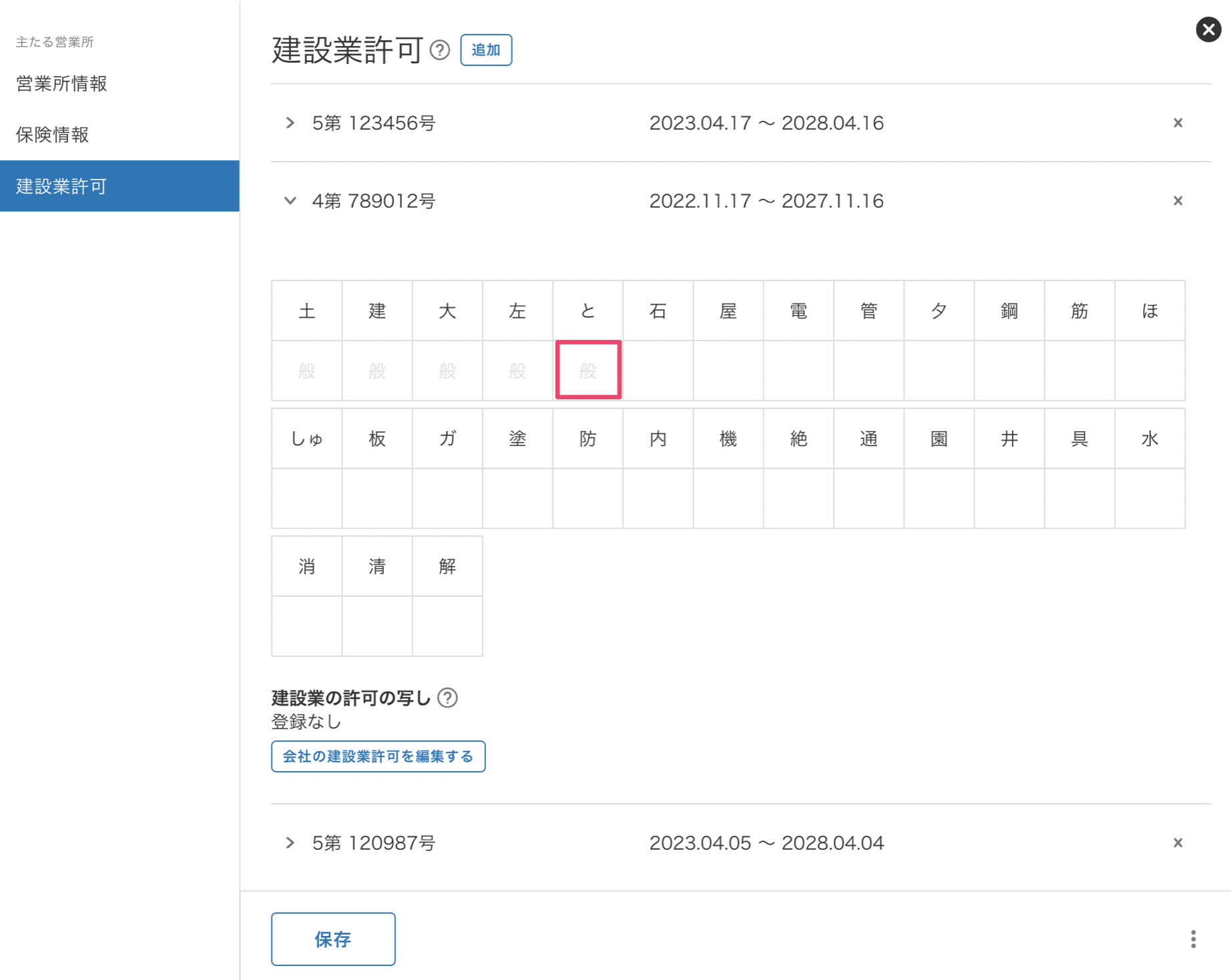Click 会社の建設業許可を編集する button
The width and height of the screenshot is (1231, 980).
(378, 756)
